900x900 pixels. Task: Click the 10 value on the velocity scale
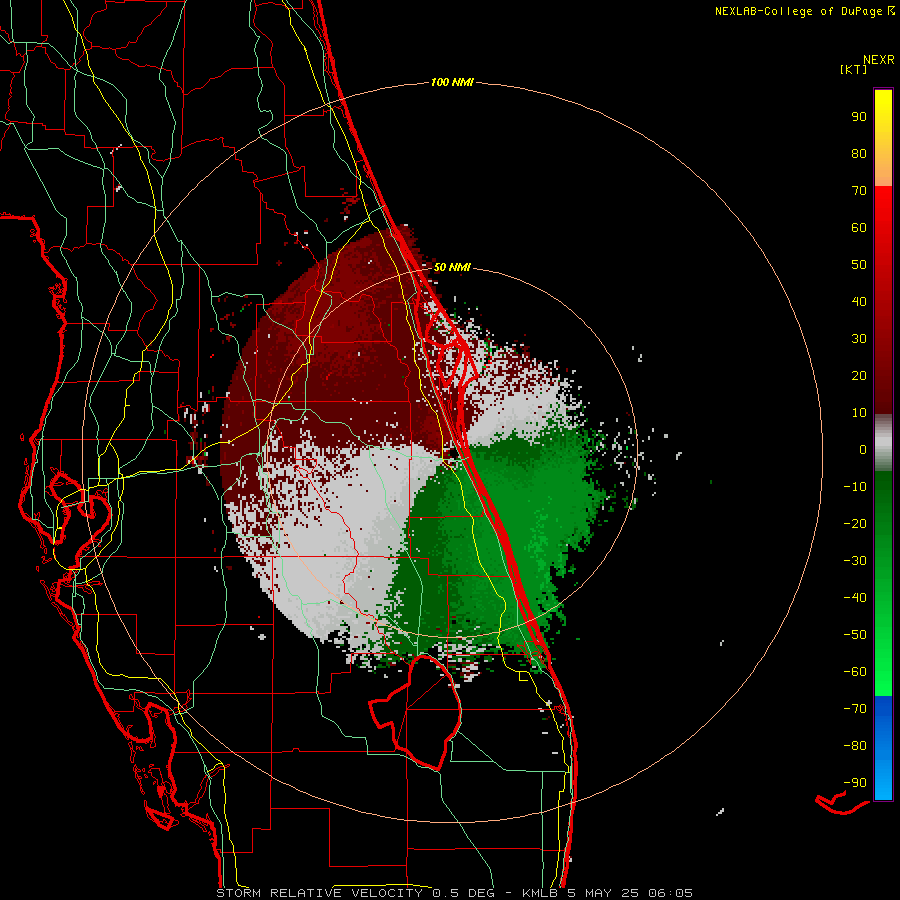(859, 413)
